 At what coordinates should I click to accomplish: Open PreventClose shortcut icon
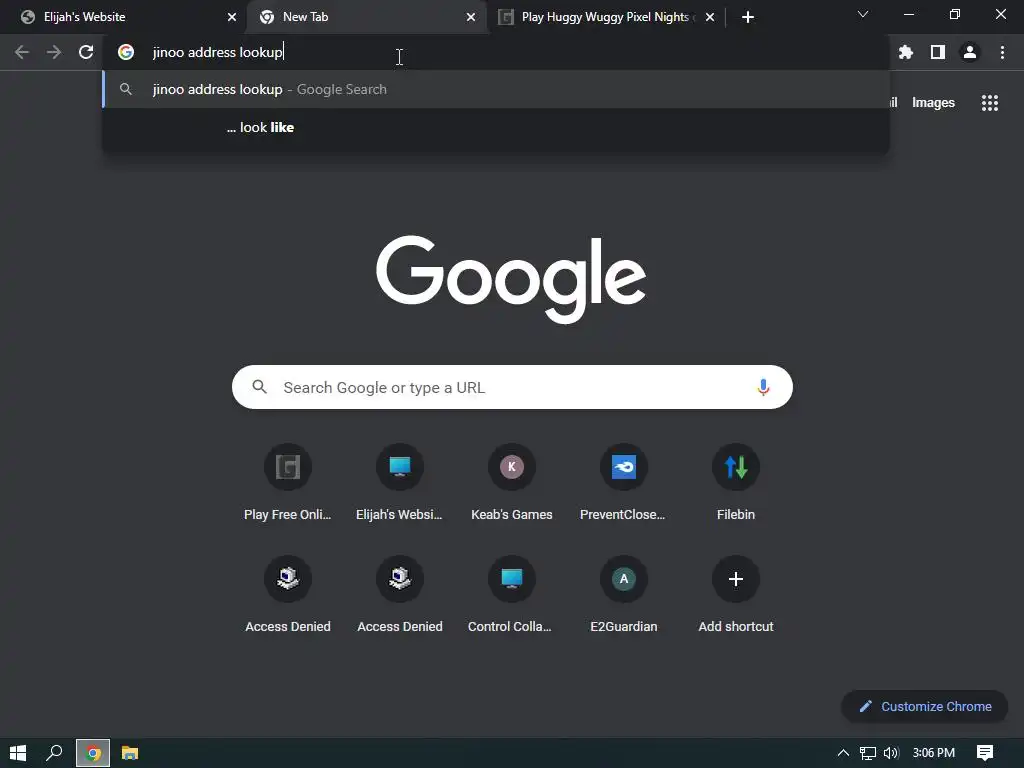pyautogui.click(x=624, y=467)
